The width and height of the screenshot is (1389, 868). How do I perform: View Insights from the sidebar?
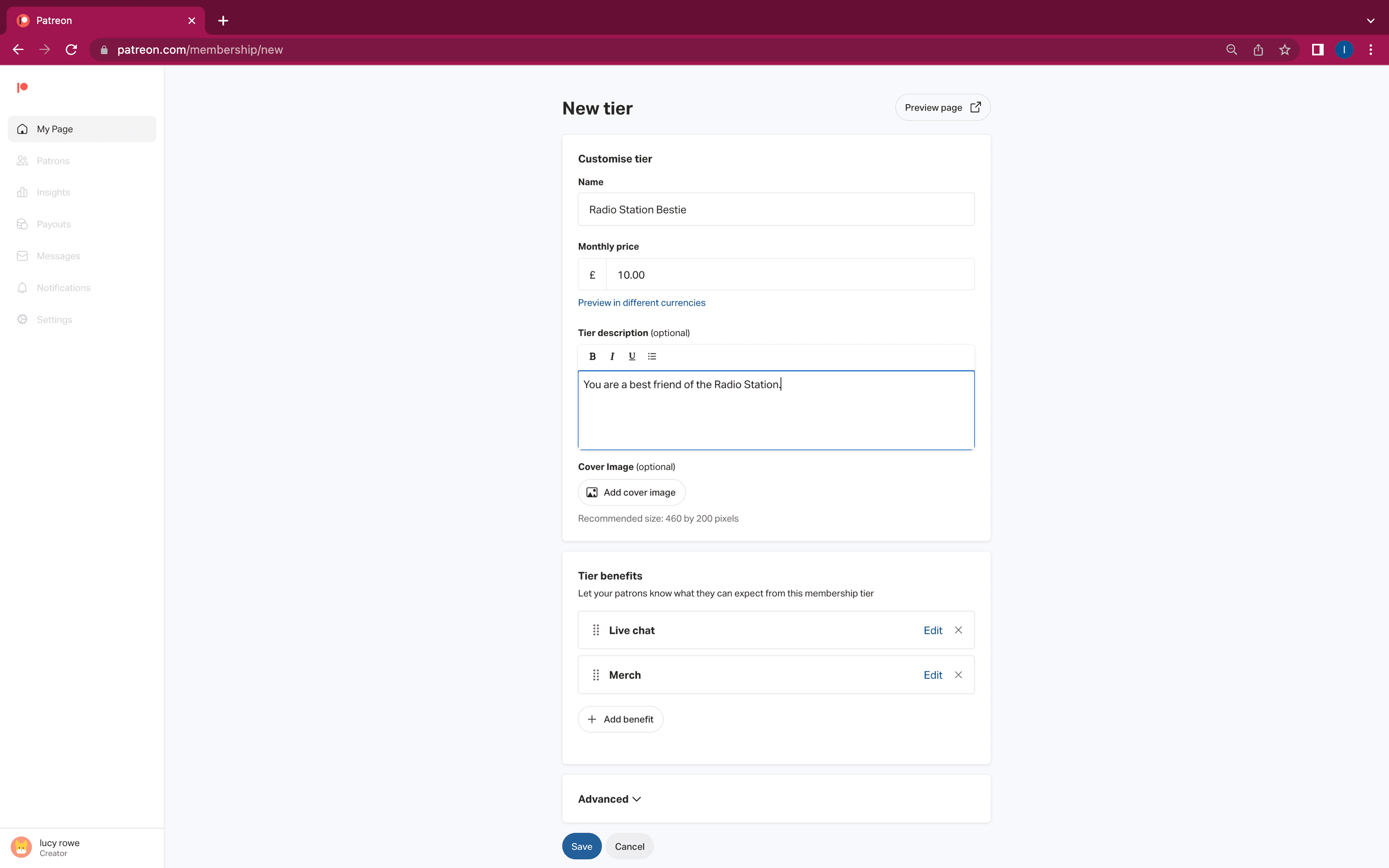53,192
